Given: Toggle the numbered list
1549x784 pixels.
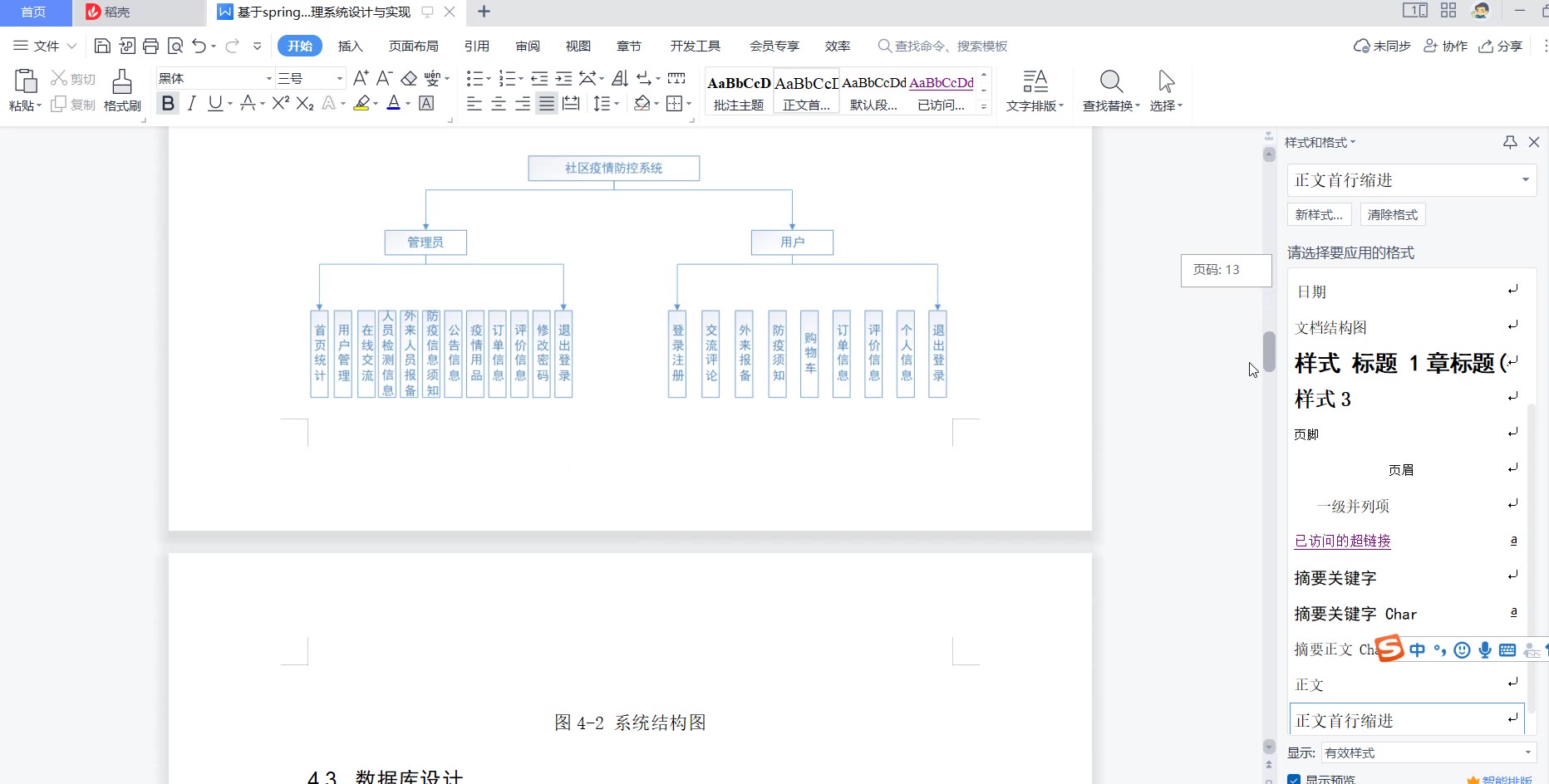Looking at the screenshot, I should coord(507,78).
